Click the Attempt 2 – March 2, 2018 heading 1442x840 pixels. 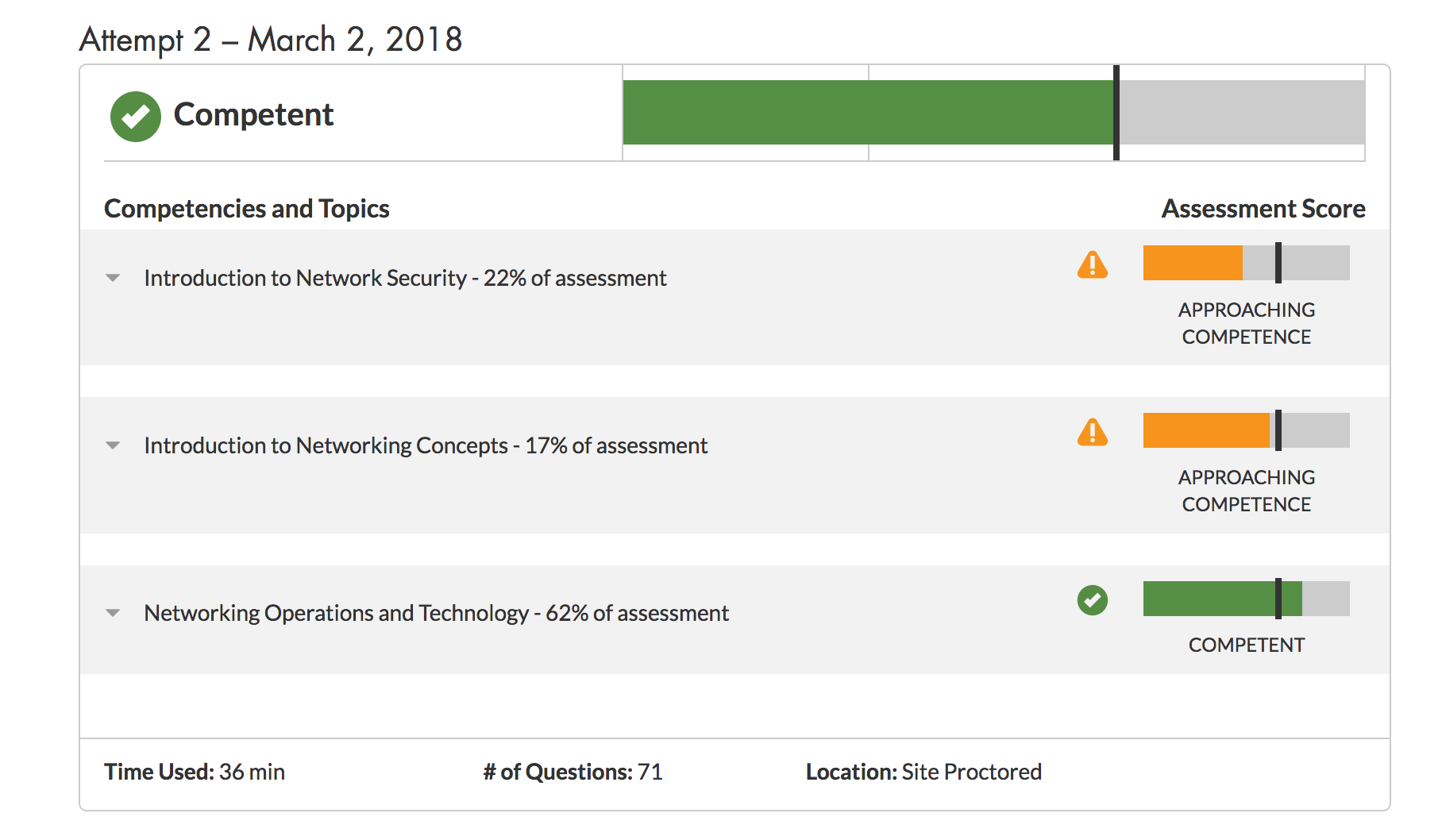tap(271, 40)
